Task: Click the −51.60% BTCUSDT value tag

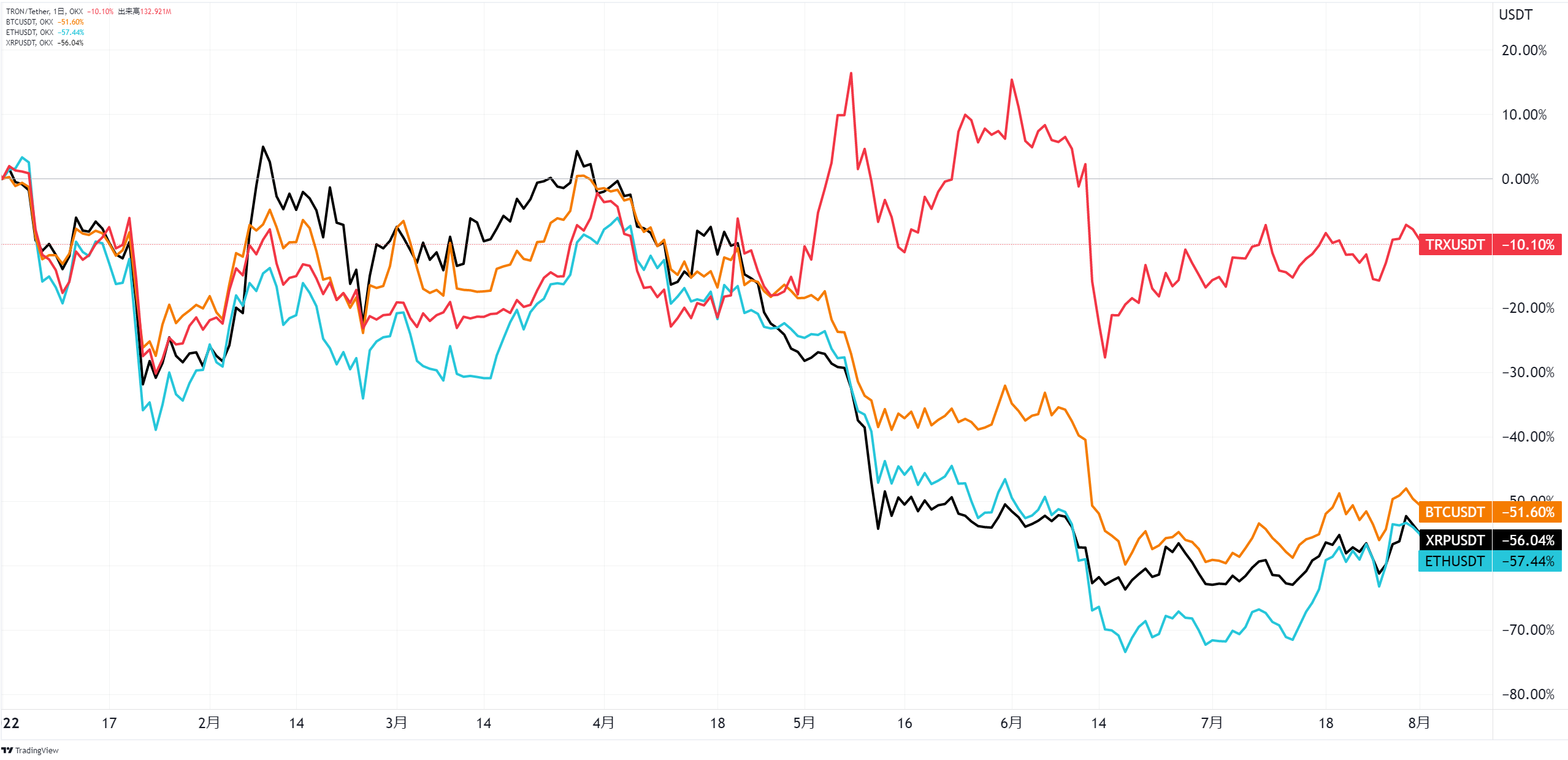Action: (1528, 512)
